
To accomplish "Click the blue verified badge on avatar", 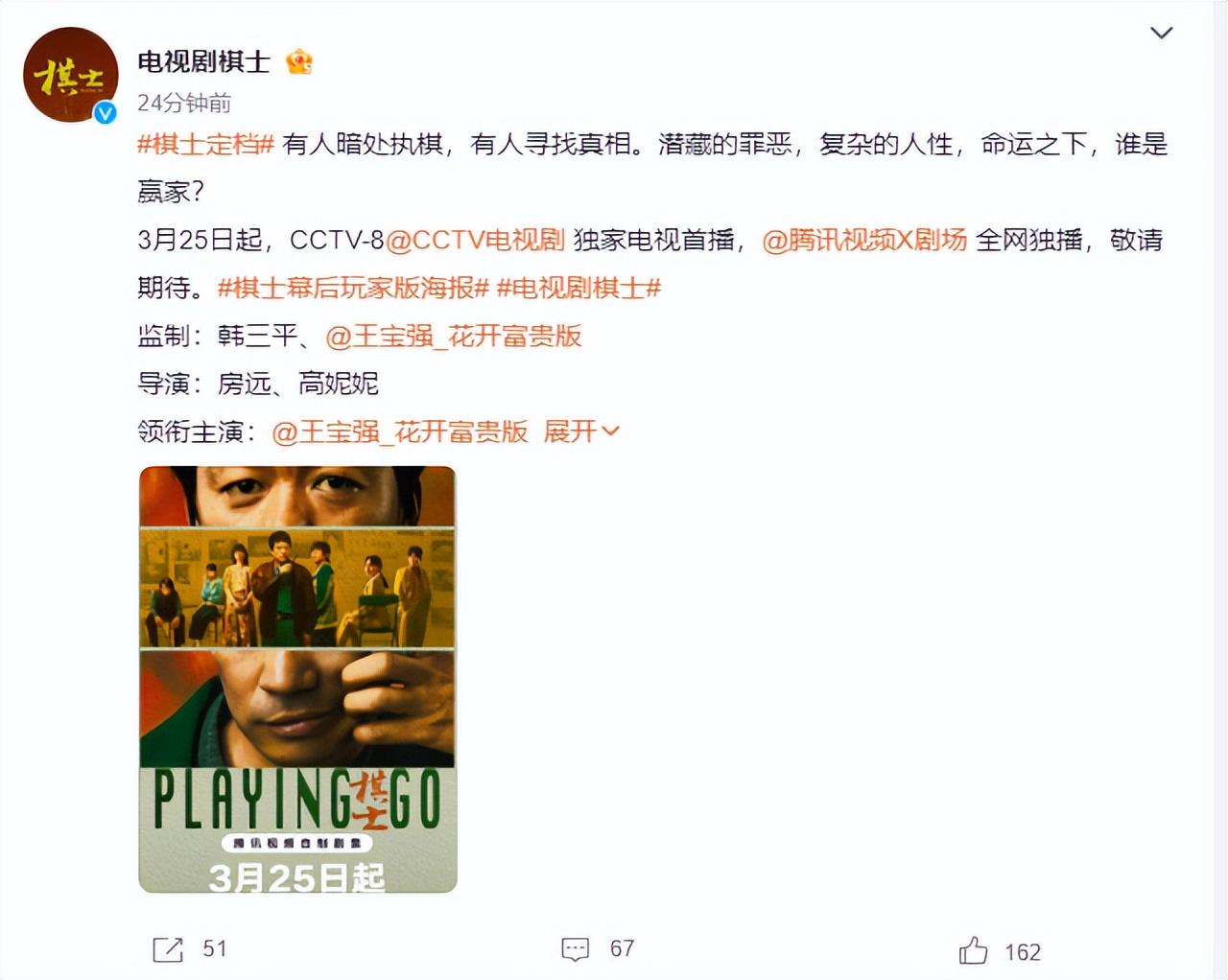I will coord(105,112).
